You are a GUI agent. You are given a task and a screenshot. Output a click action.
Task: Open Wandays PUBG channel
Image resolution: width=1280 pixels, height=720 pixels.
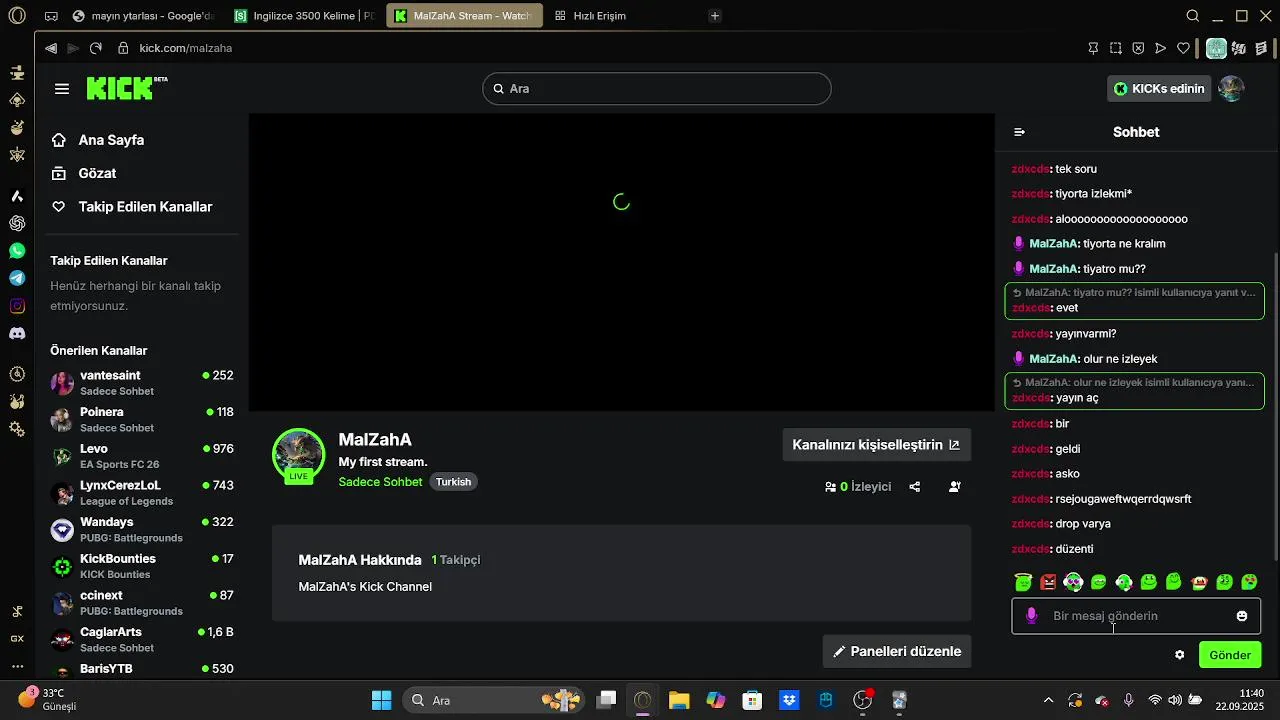[x=142, y=529]
